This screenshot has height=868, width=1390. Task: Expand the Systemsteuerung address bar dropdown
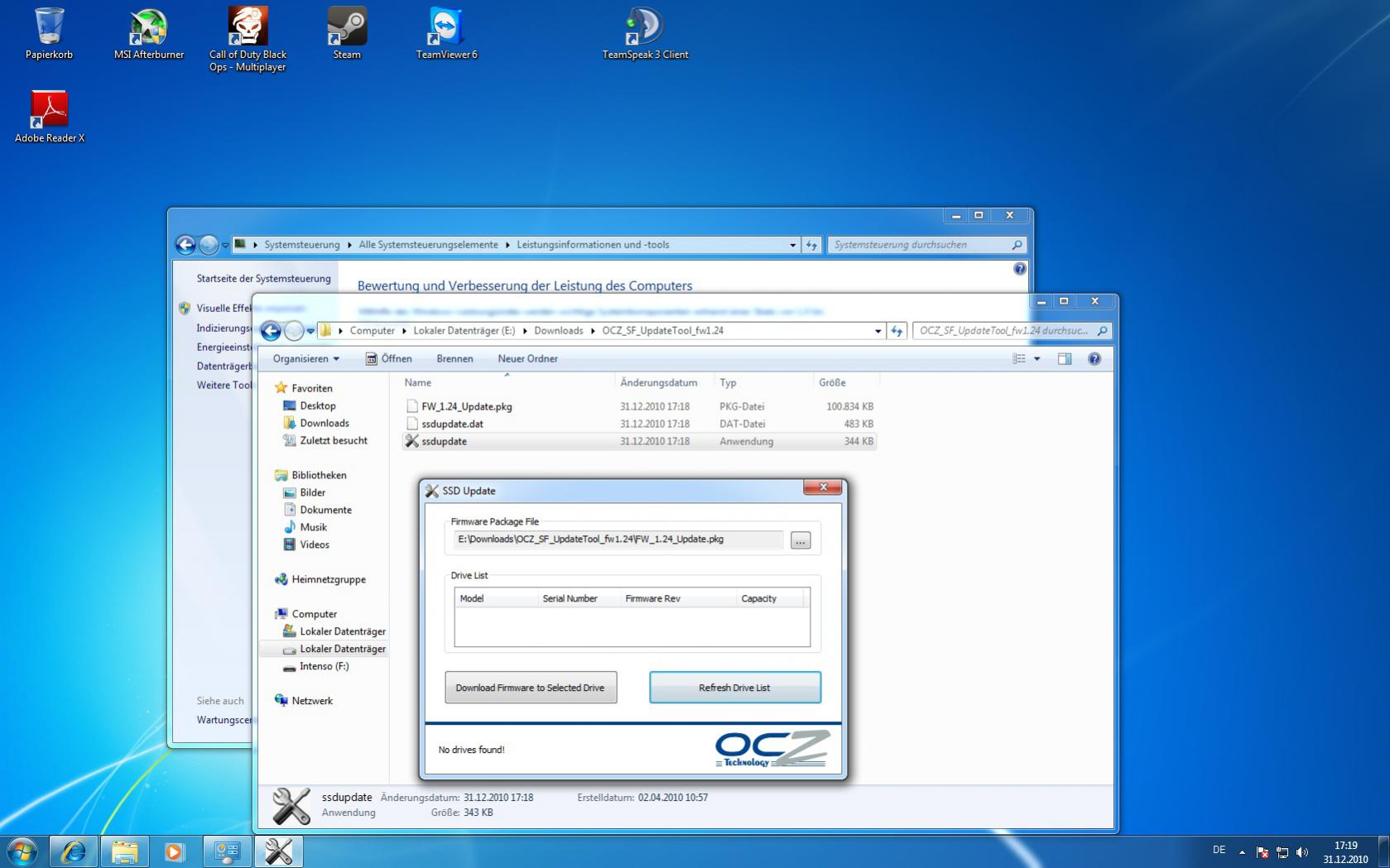793,245
